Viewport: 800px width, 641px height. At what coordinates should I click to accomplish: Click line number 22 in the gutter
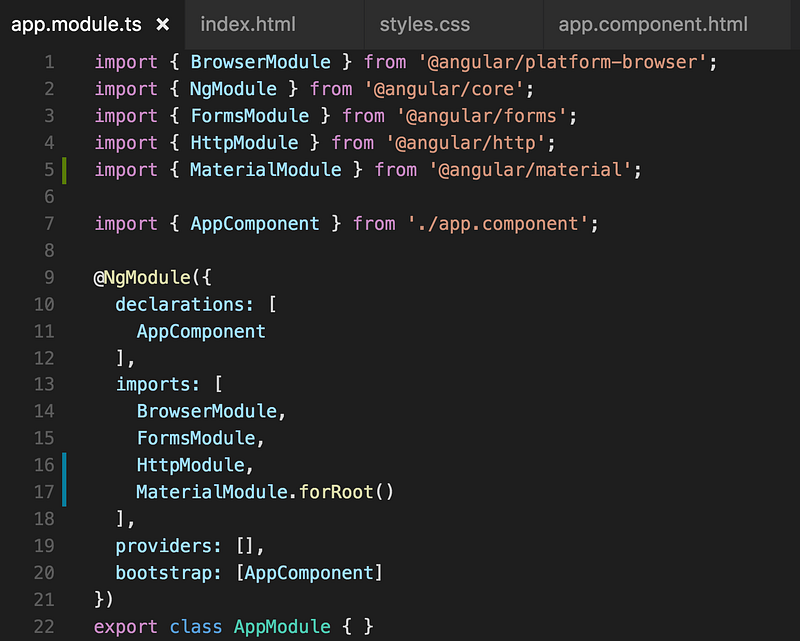click(x=44, y=626)
